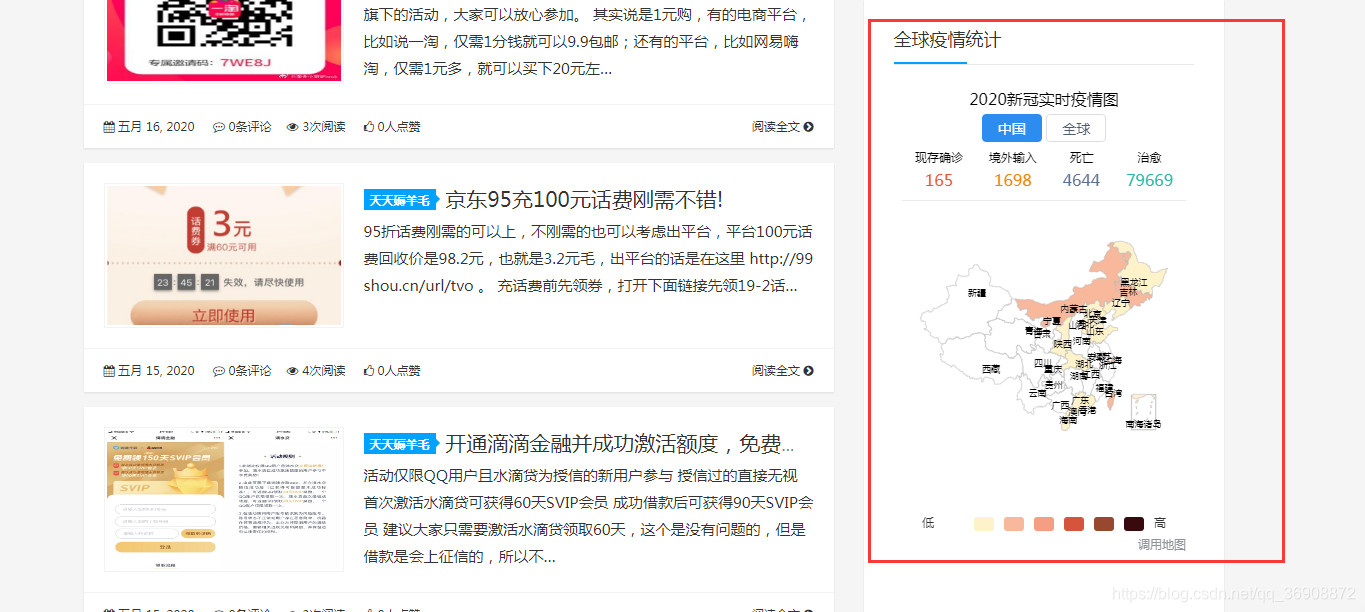Click comment bubble icon on 京东95 post
The image size is (1365, 612).
218,371
